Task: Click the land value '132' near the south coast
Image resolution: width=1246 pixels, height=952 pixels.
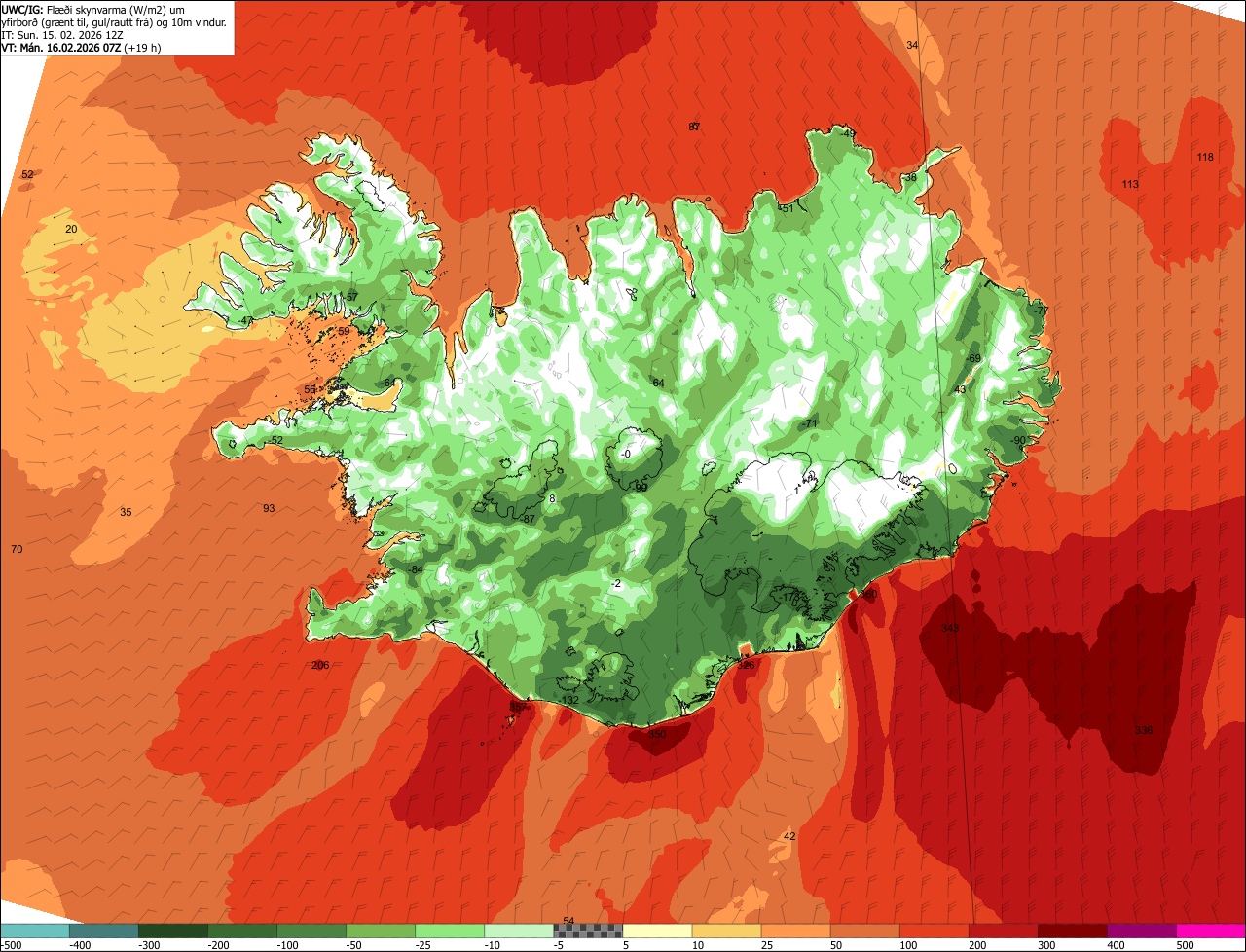Action: (x=570, y=700)
